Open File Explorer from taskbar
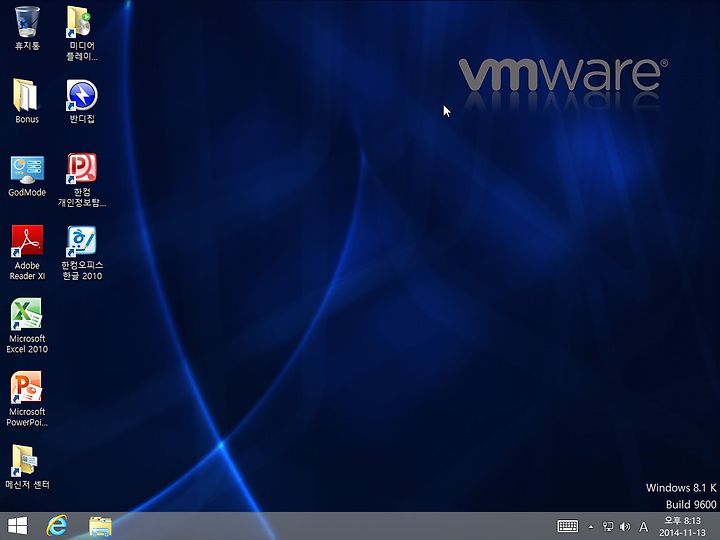This screenshot has height=540, width=720. pyautogui.click(x=100, y=526)
